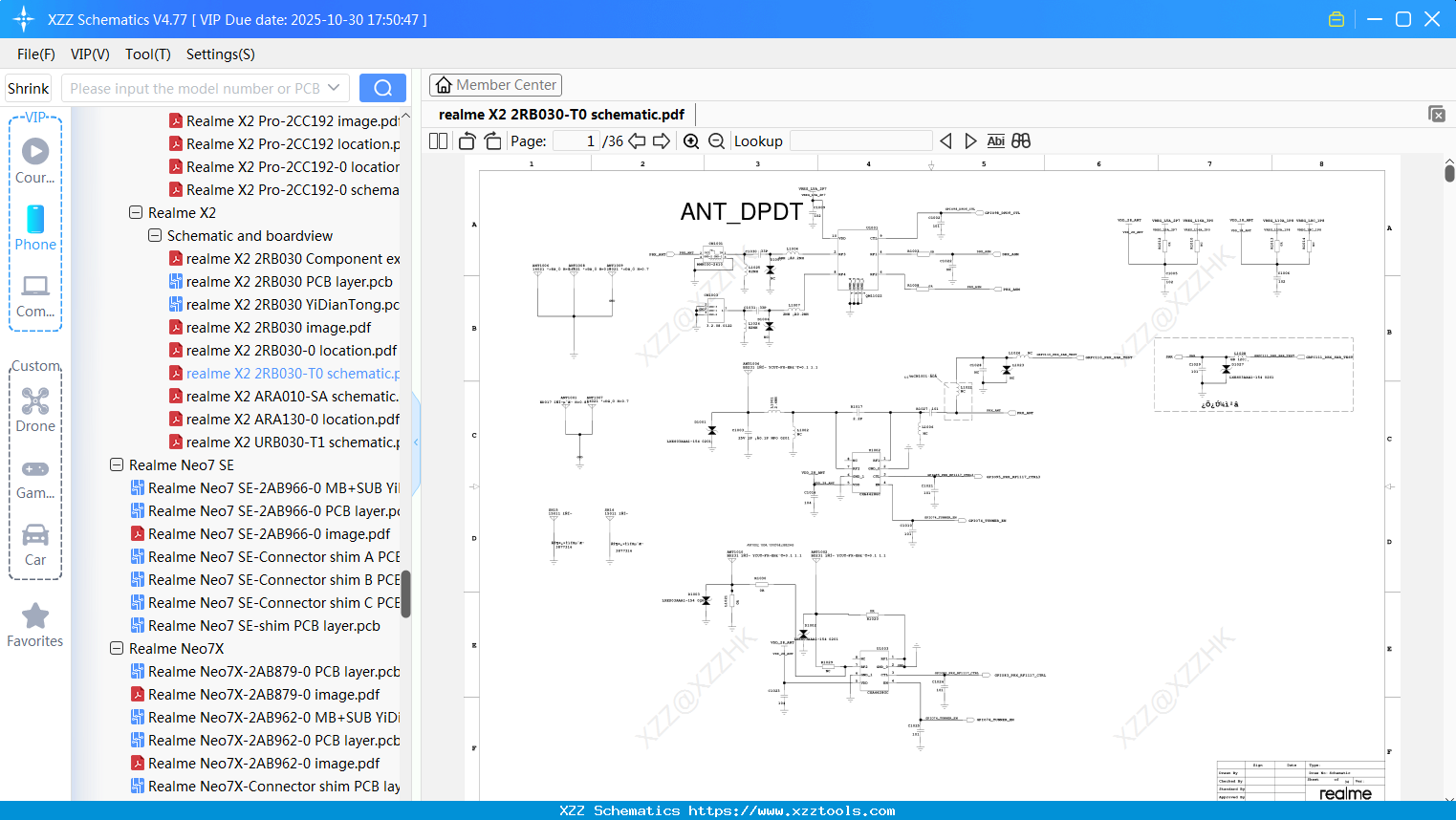1456x820 pixels.
Task: Collapse the Schematic and boardview folder
Action: coord(155,235)
